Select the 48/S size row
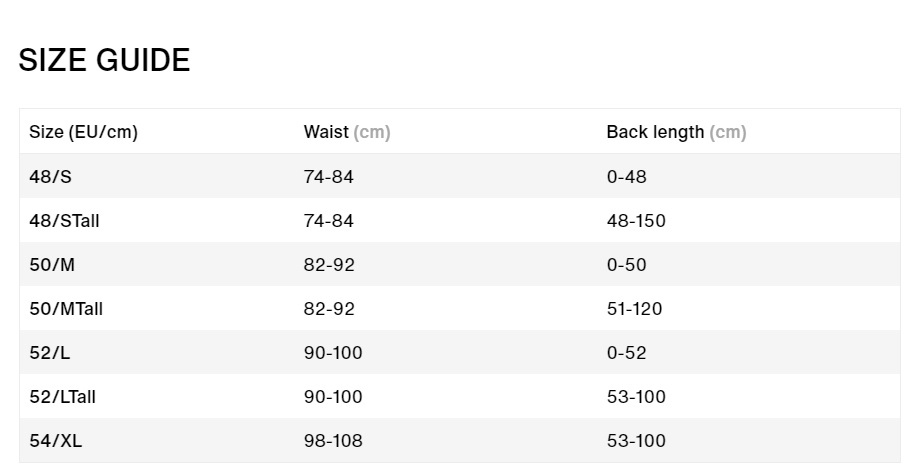This screenshot has height=470, width=917. point(460,176)
